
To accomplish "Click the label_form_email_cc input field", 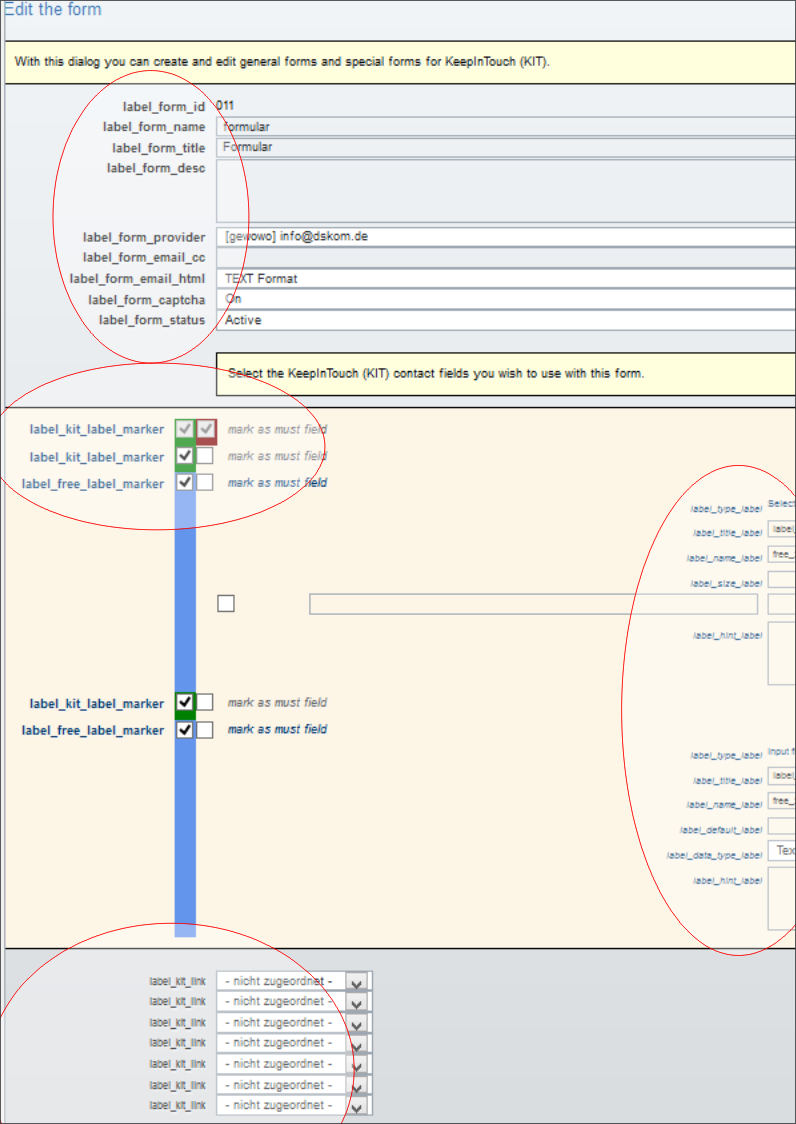I will coord(506,257).
